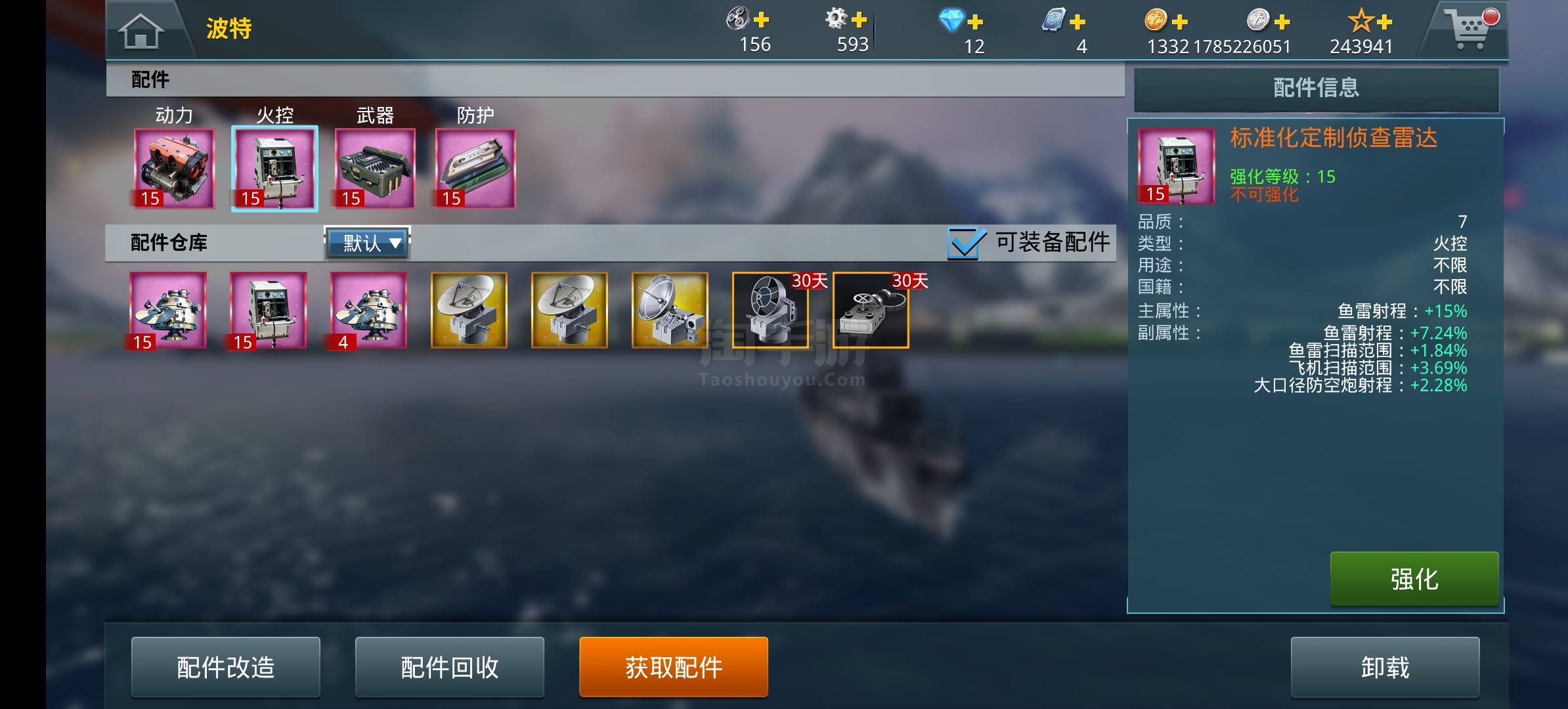Image resolution: width=1568 pixels, height=709 pixels.
Task: Click the 卸载 unequip button
Action: (x=1385, y=667)
